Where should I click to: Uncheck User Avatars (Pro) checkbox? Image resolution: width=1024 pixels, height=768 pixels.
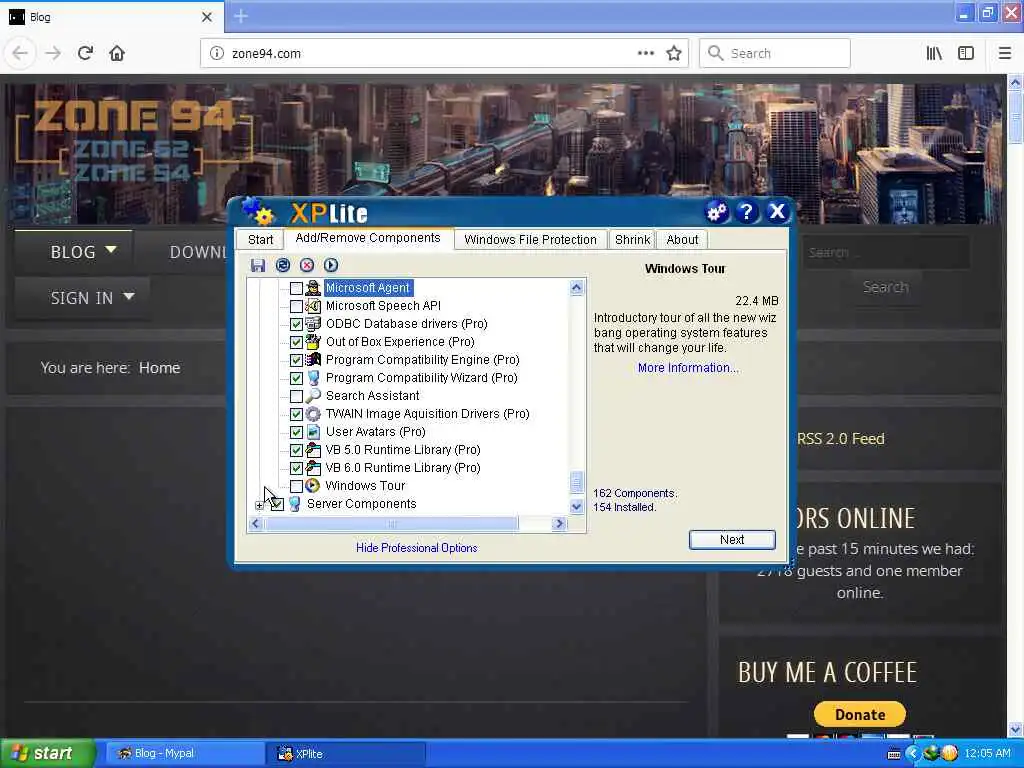pyautogui.click(x=296, y=432)
